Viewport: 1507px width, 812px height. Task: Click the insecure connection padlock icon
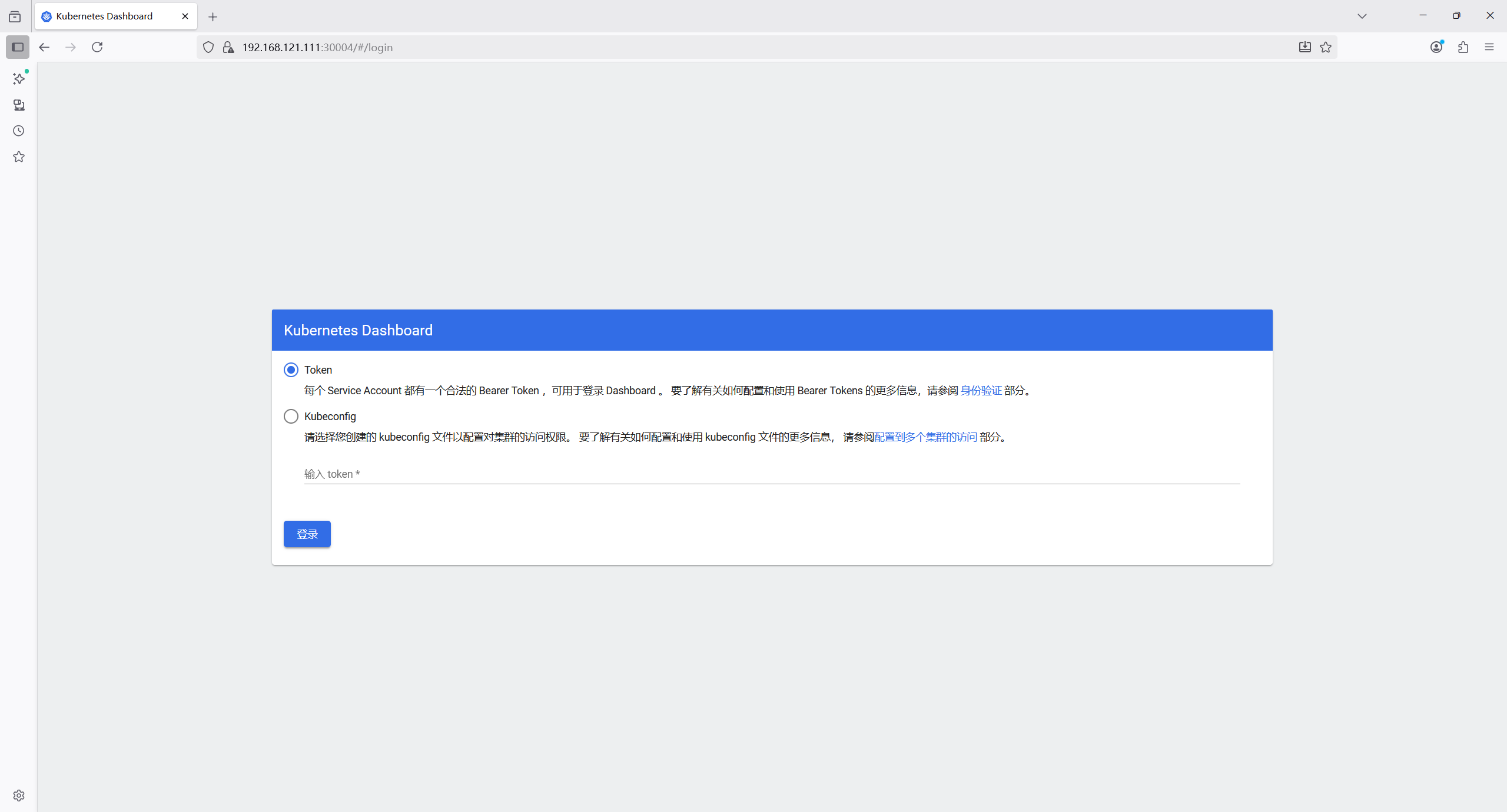228,47
